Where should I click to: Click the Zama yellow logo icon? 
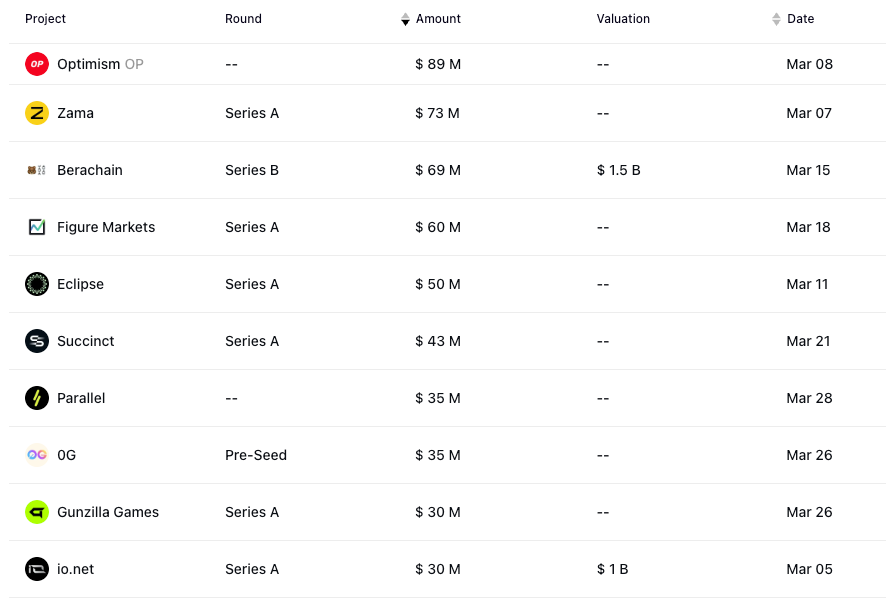37,113
